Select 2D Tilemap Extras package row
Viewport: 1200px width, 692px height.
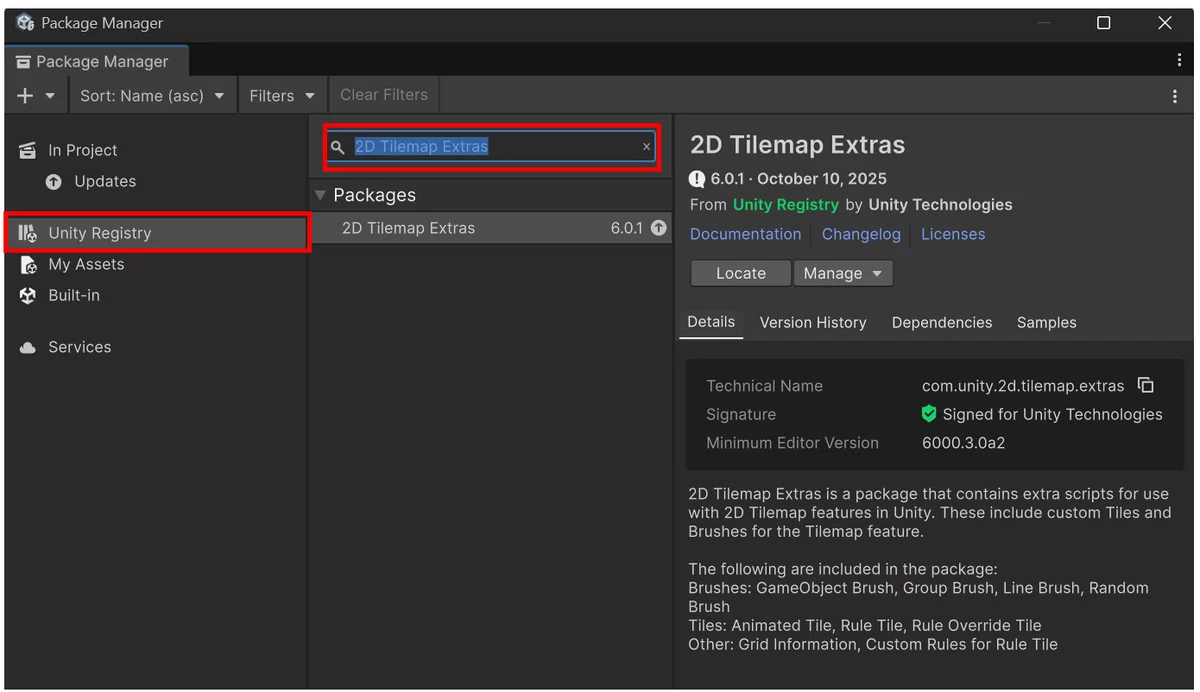coord(490,228)
